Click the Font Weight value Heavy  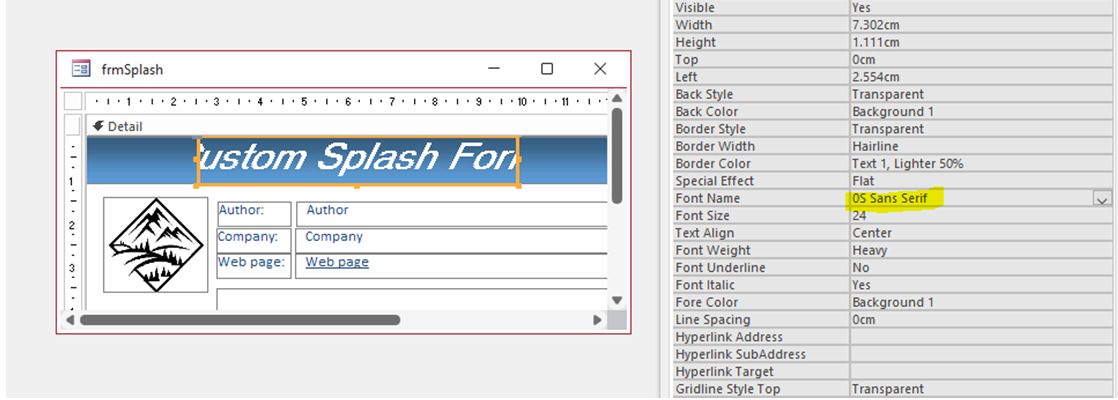(983, 250)
